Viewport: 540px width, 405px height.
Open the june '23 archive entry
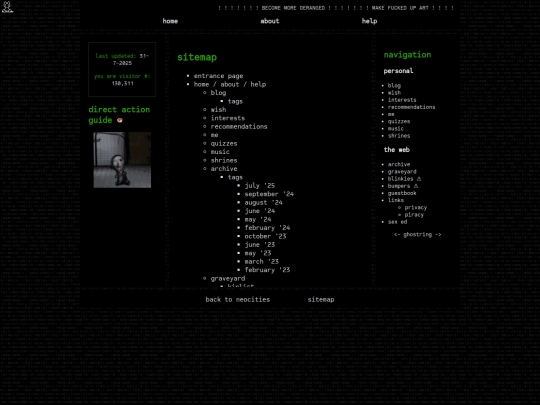pos(260,245)
